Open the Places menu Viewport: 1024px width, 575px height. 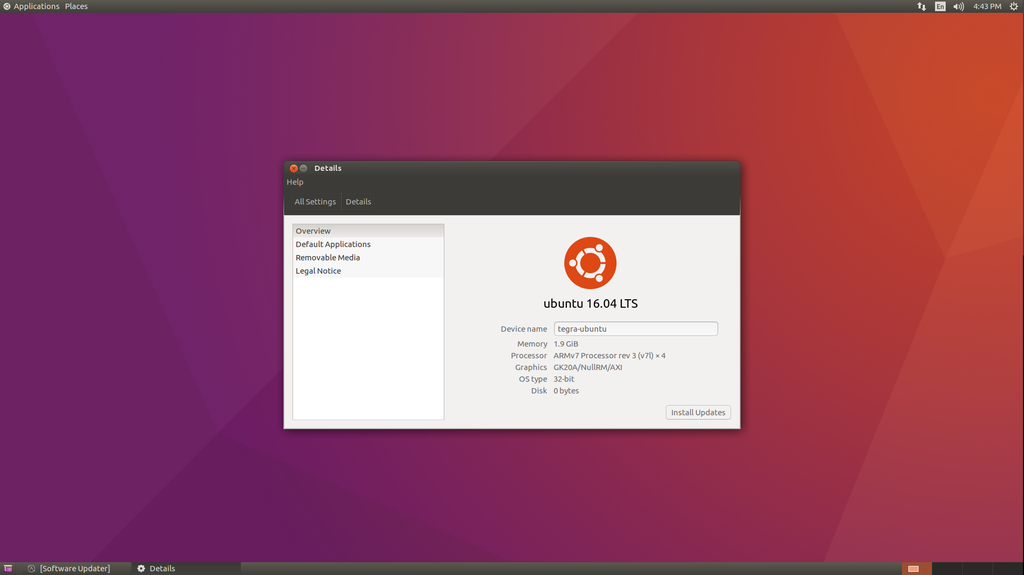pos(76,7)
